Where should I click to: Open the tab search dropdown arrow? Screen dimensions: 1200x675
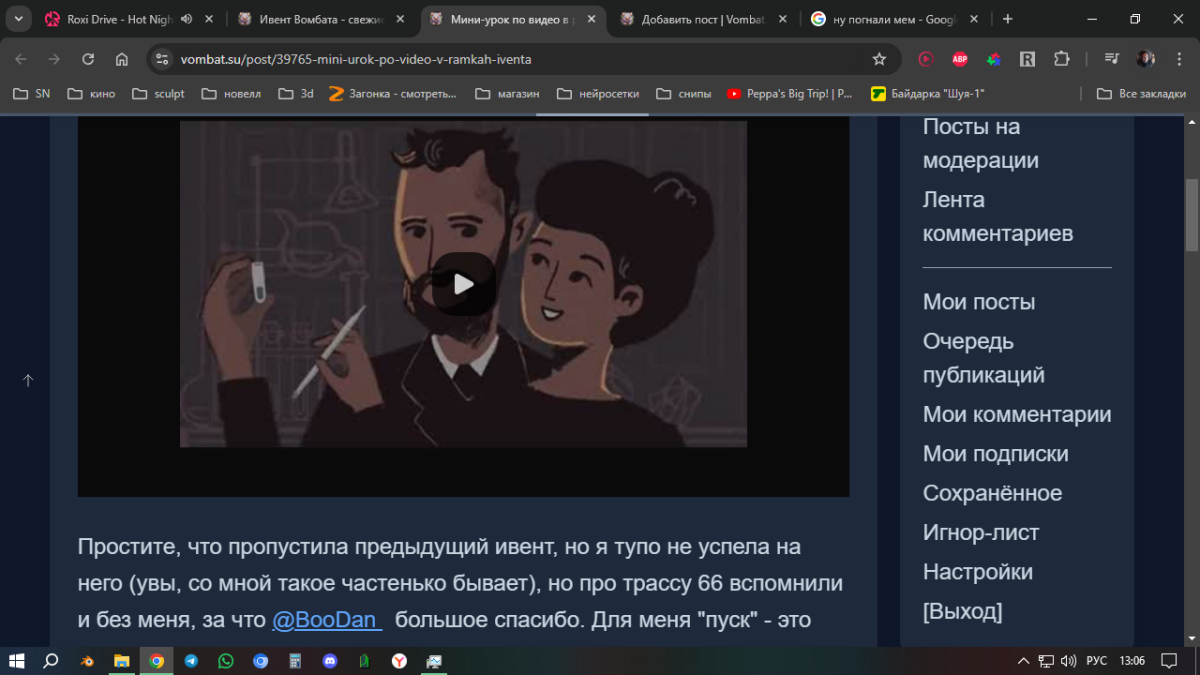[x=18, y=19]
